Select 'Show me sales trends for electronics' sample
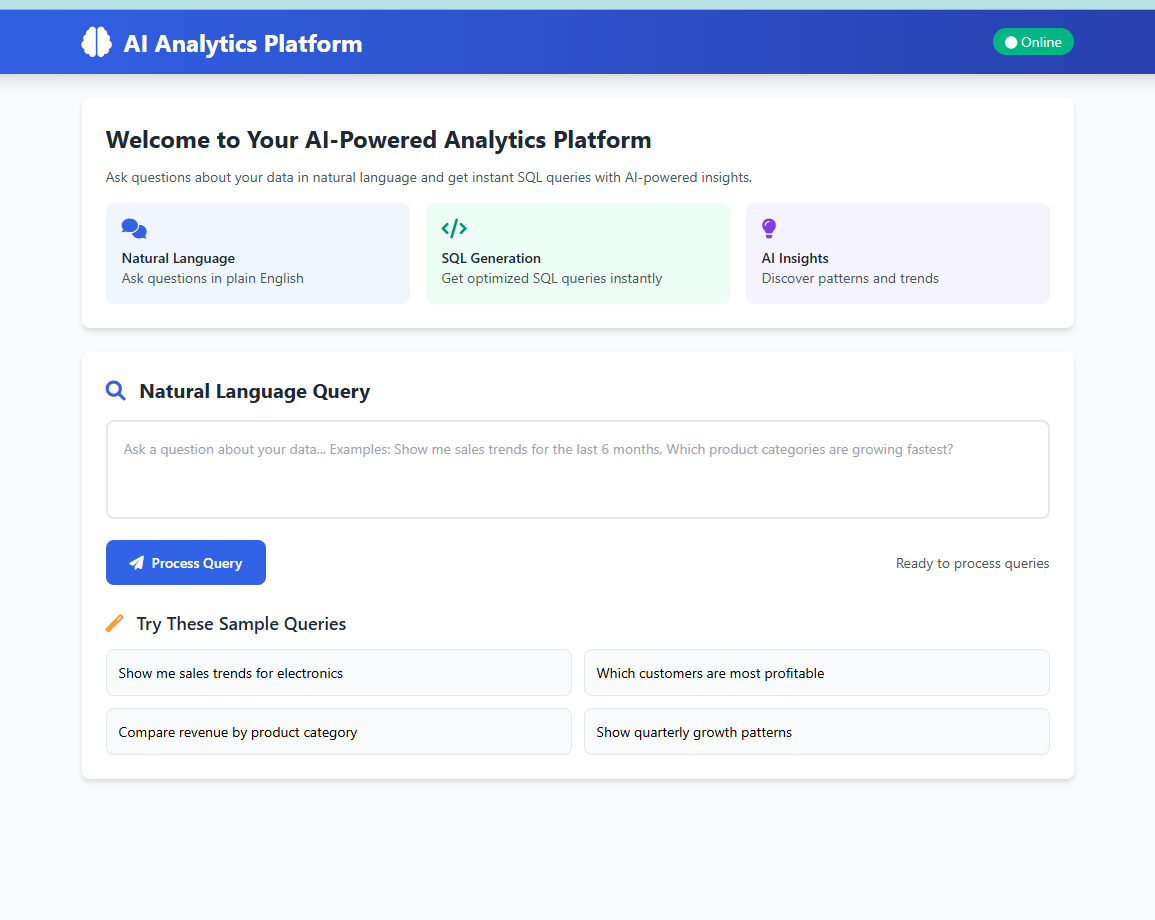Screen dimensions: 1155x920 pos(338,673)
